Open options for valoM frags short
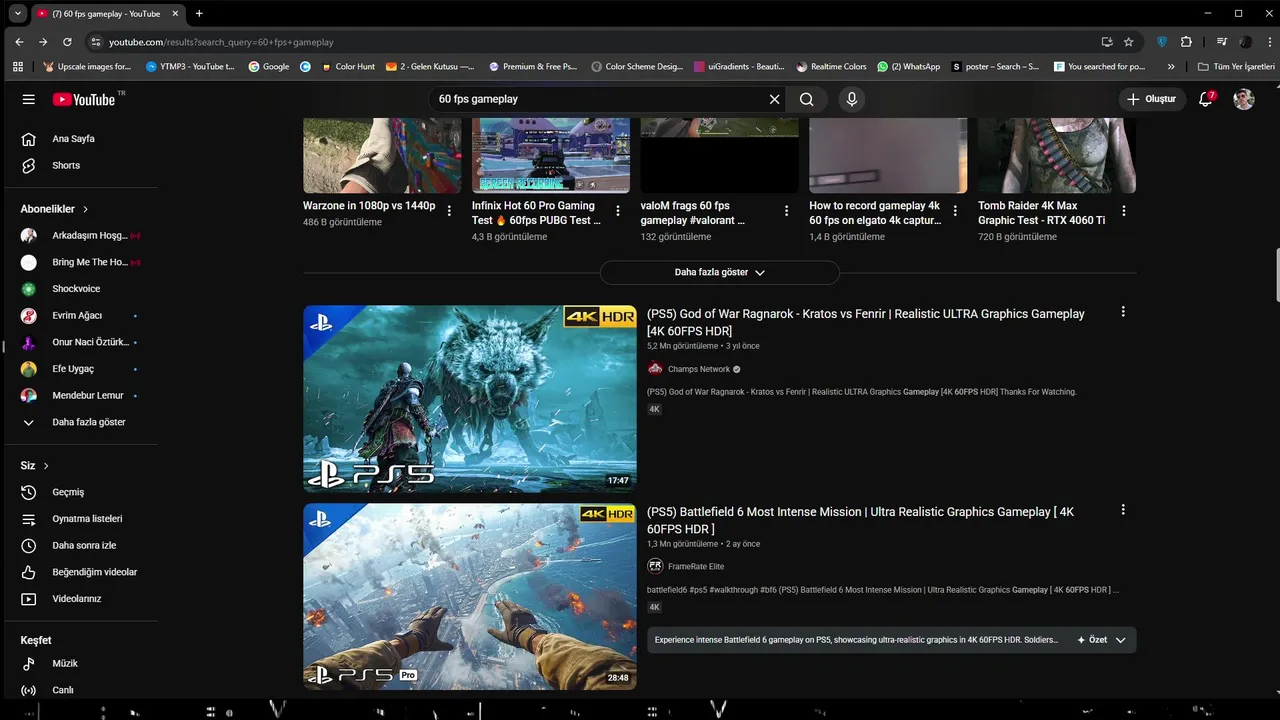This screenshot has height=720, width=1280. click(787, 211)
